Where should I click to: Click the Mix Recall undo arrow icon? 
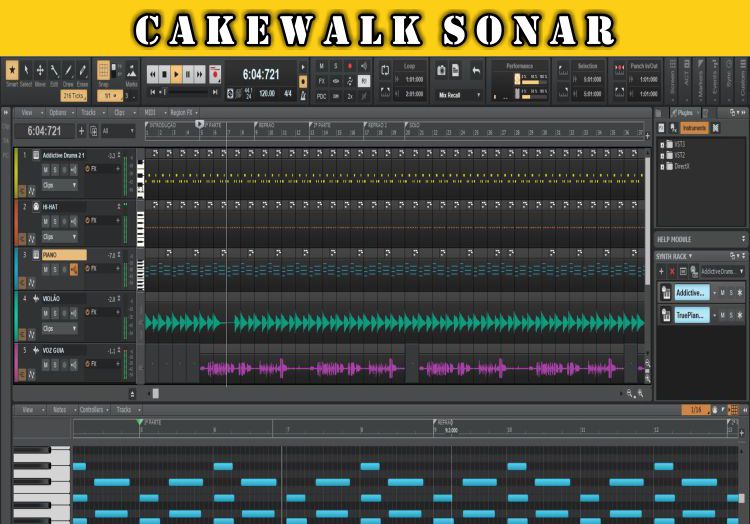pyautogui.click(x=476, y=71)
